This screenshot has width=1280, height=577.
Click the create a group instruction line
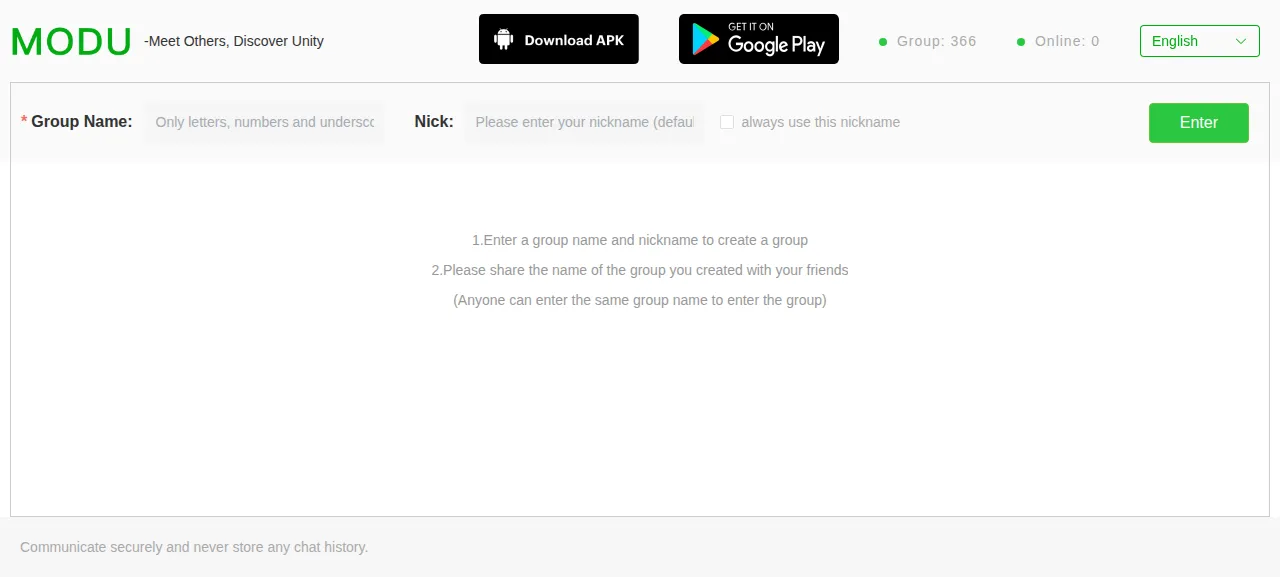click(640, 240)
